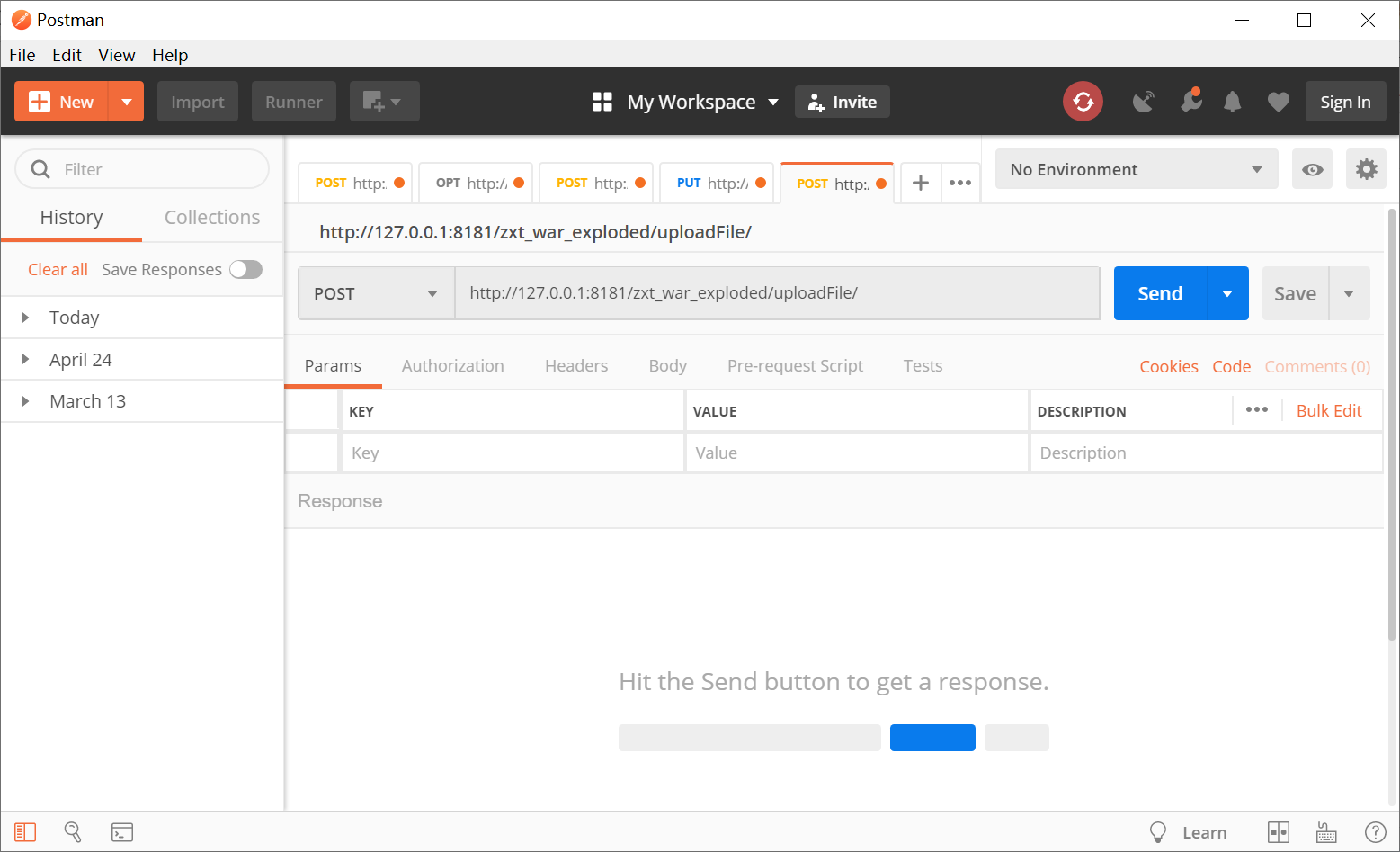Open the Postman Console icon

pos(122,832)
